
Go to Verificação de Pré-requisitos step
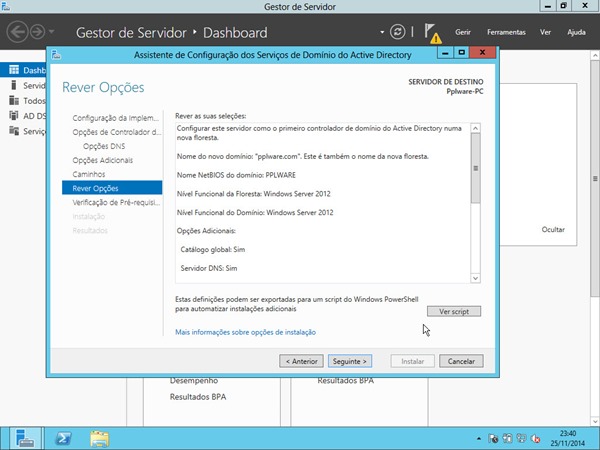[x=115, y=202]
